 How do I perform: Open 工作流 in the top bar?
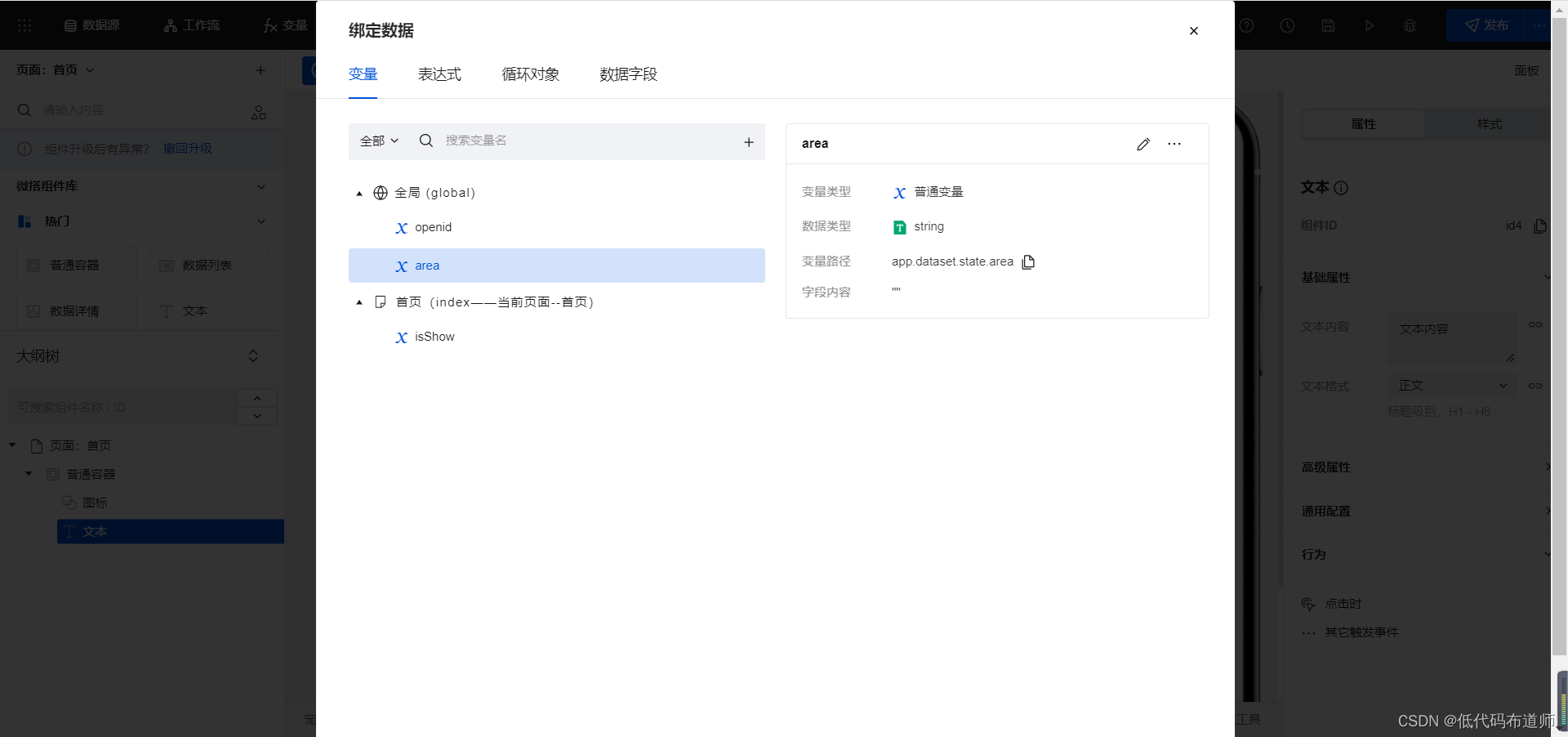pos(192,25)
